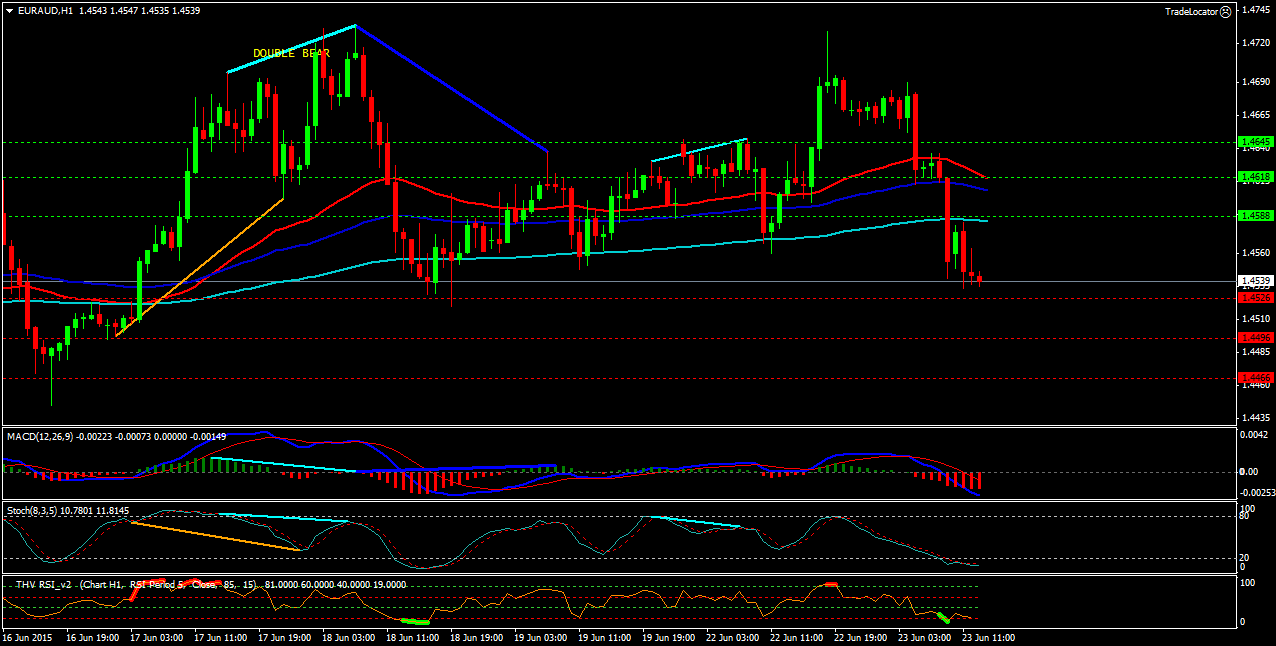Select the long blue descending trendline on price chart

pyautogui.click(x=452, y=88)
